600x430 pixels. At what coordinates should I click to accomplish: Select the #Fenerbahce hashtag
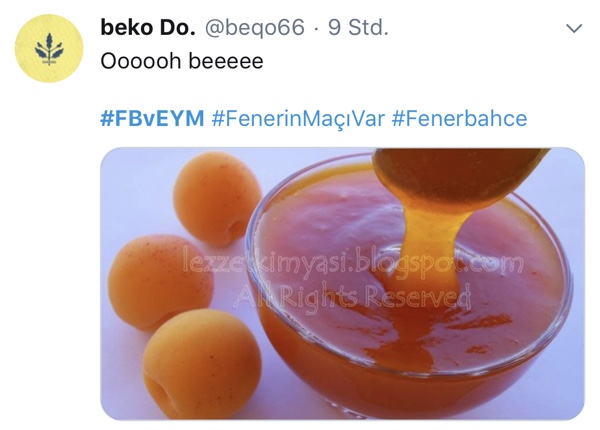click(460, 118)
